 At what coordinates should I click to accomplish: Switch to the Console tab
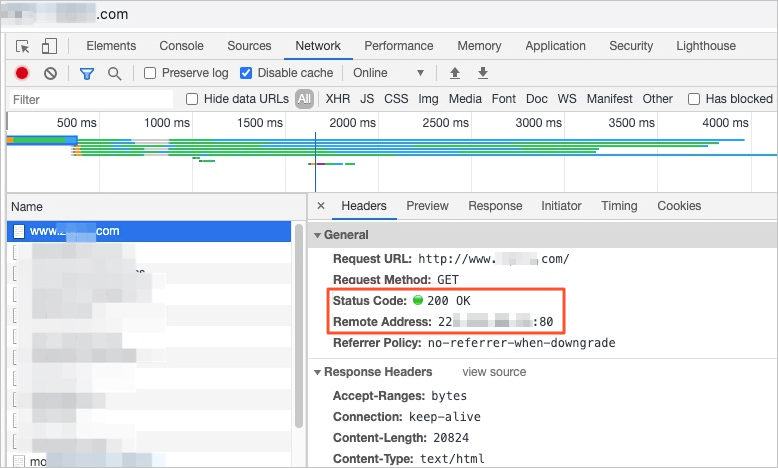[x=181, y=46]
